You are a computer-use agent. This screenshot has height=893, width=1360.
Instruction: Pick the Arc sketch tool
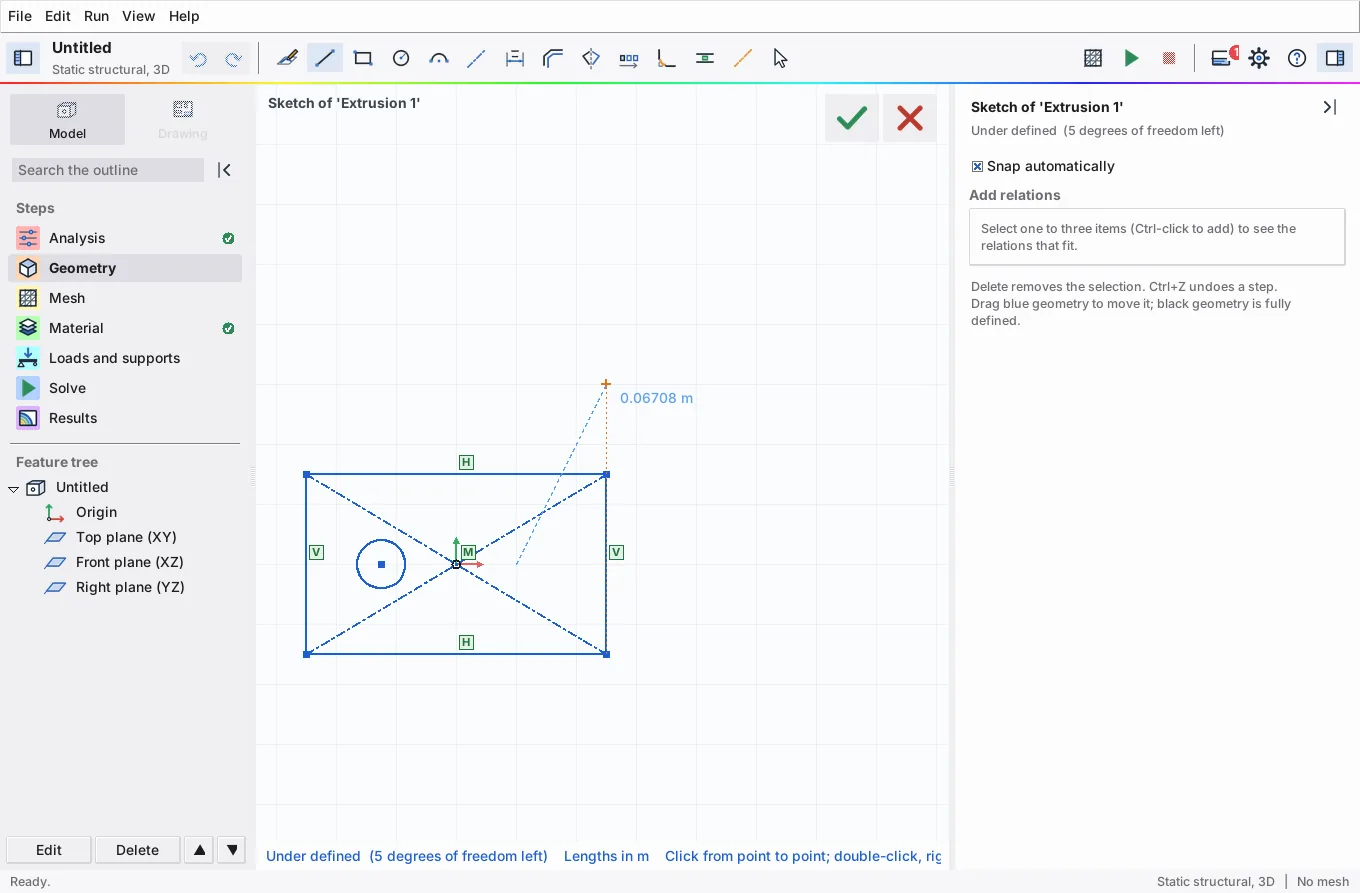pyautogui.click(x=439, y=58)
